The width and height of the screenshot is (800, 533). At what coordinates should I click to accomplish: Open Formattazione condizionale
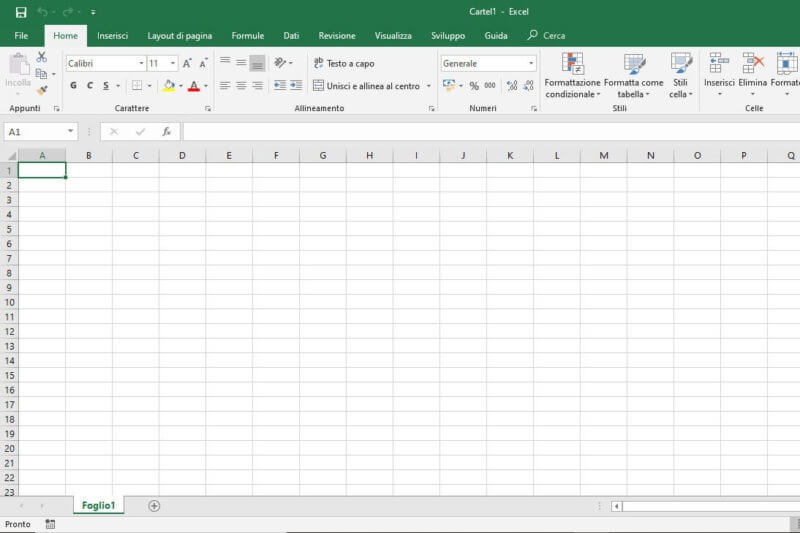573,75
